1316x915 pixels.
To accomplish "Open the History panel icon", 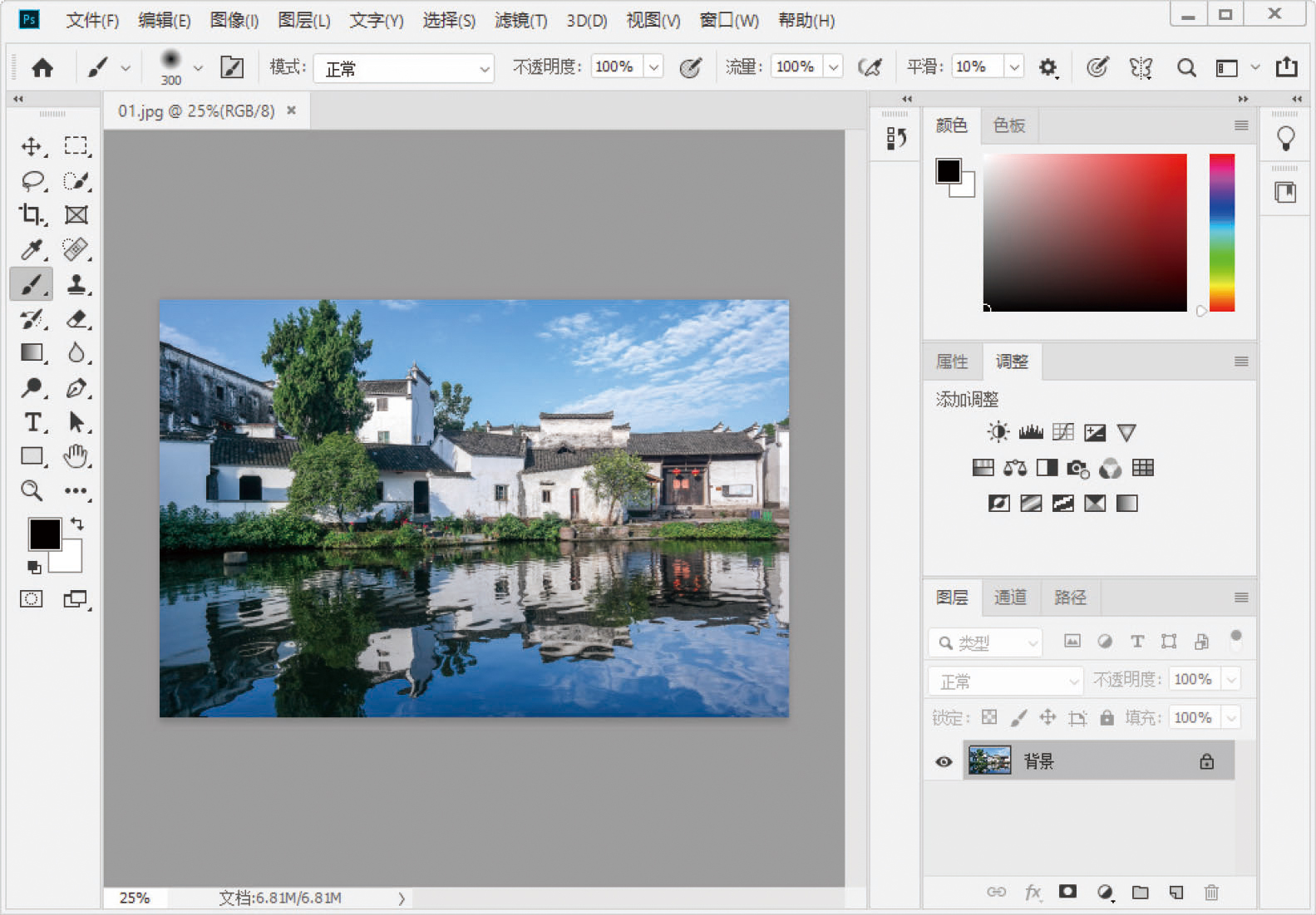I will pos(896,139).
